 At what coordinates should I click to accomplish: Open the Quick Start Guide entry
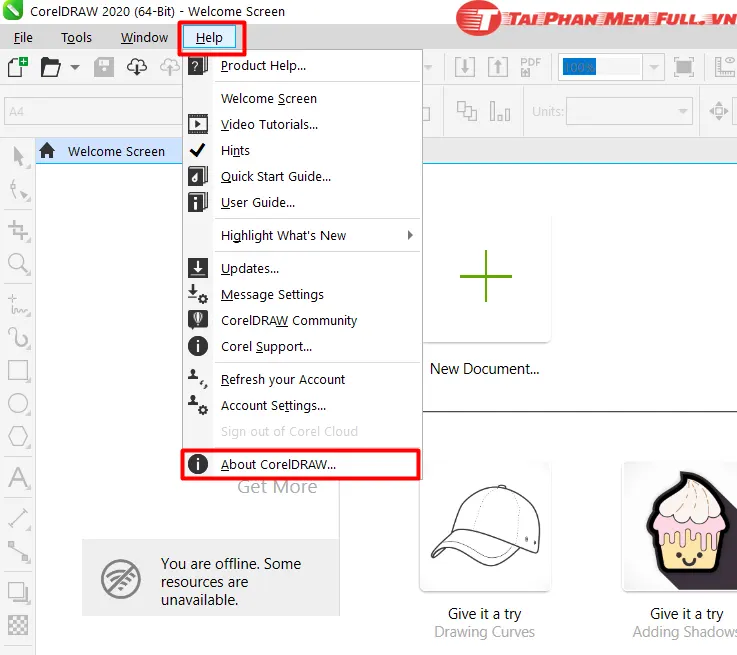(302, 176)
